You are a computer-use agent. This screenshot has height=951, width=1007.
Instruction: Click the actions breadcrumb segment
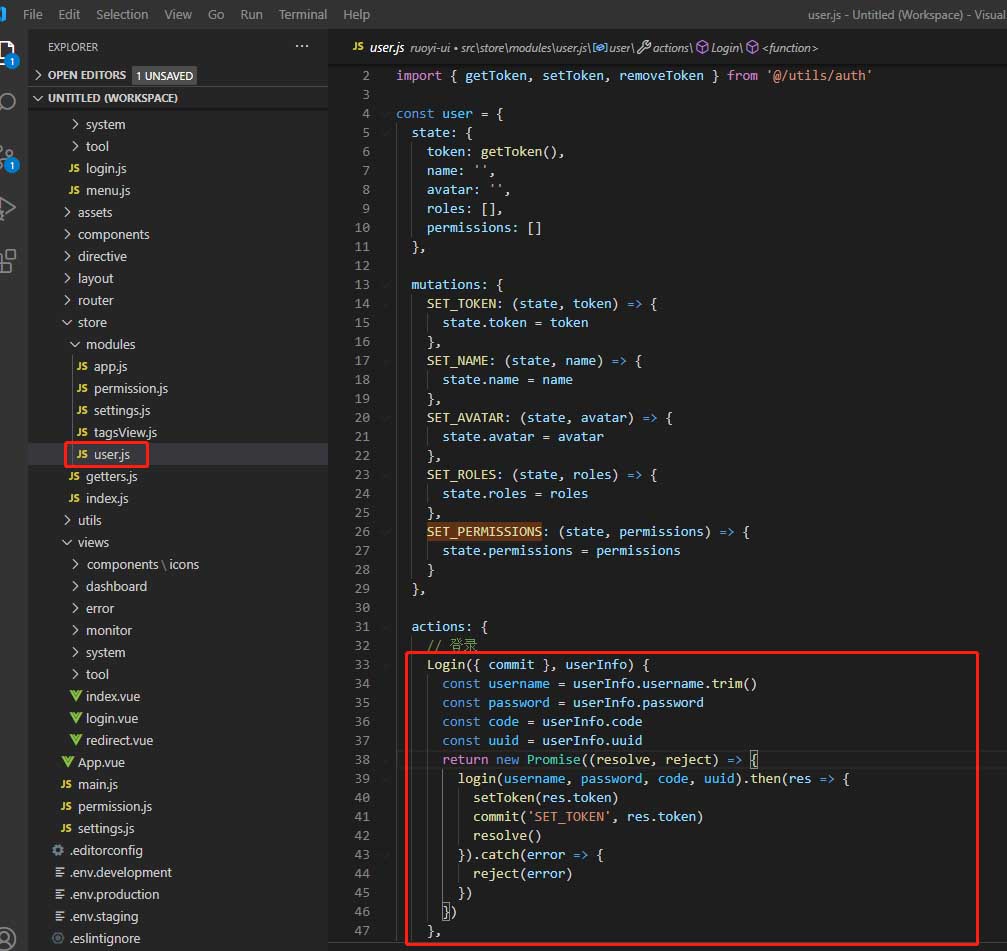[x=670, y=47]
